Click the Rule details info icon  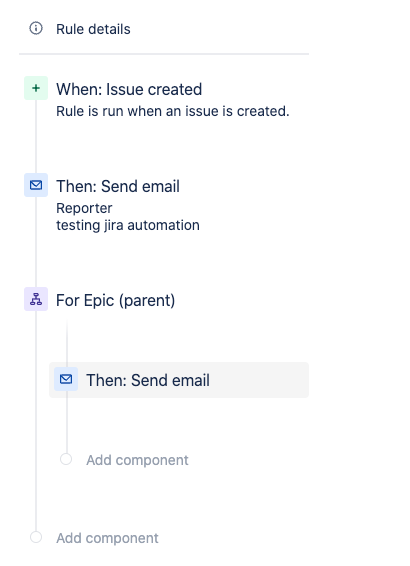36,28
